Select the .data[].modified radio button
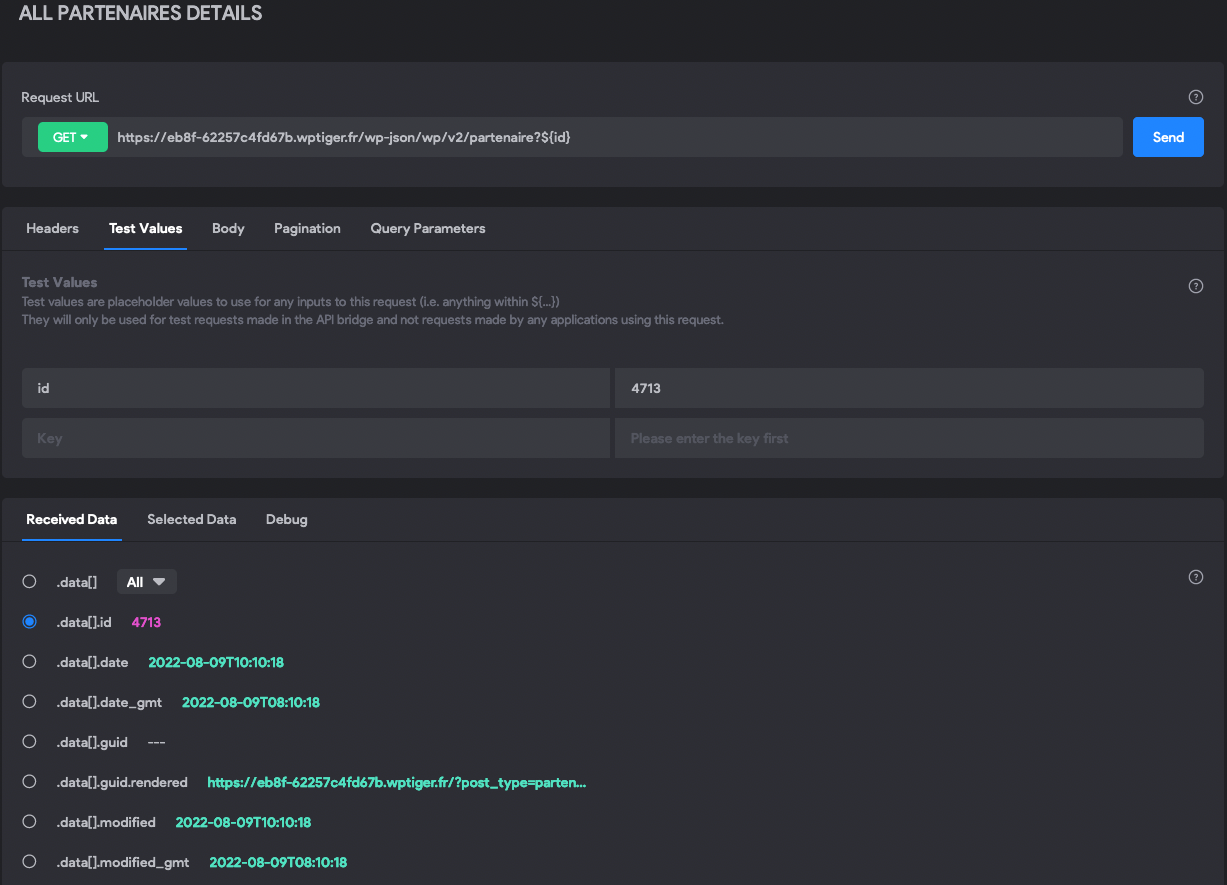Screen dimensions: 1227x885 click(x=29, y=822)
